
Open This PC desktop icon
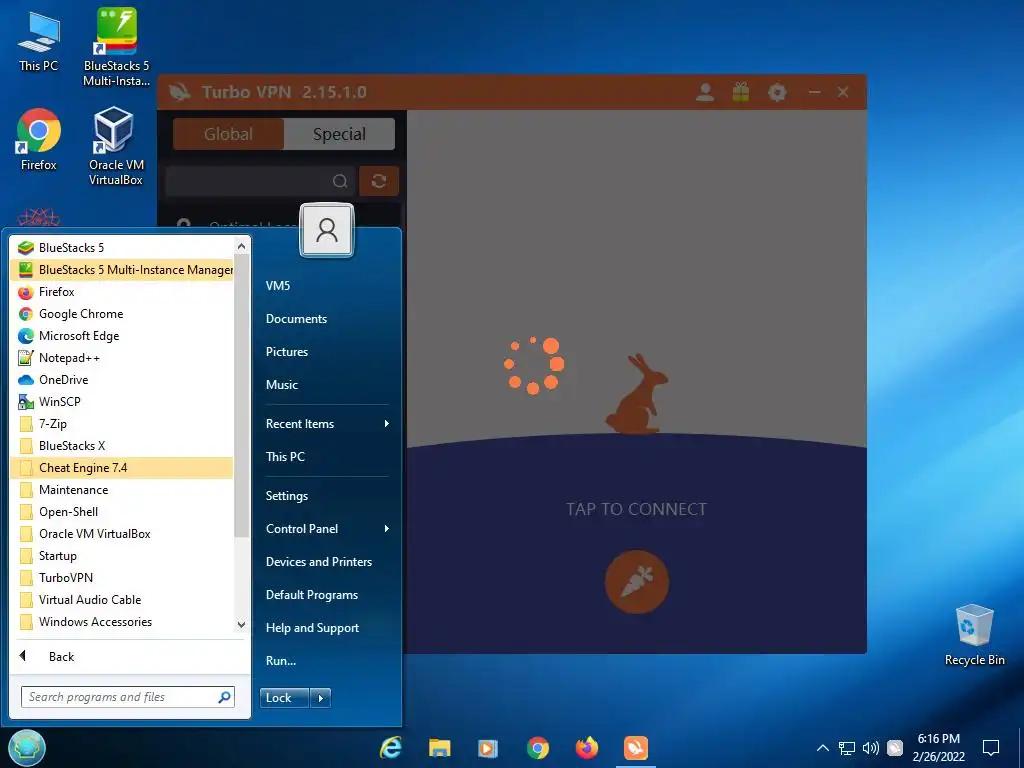tap(39, 42)
